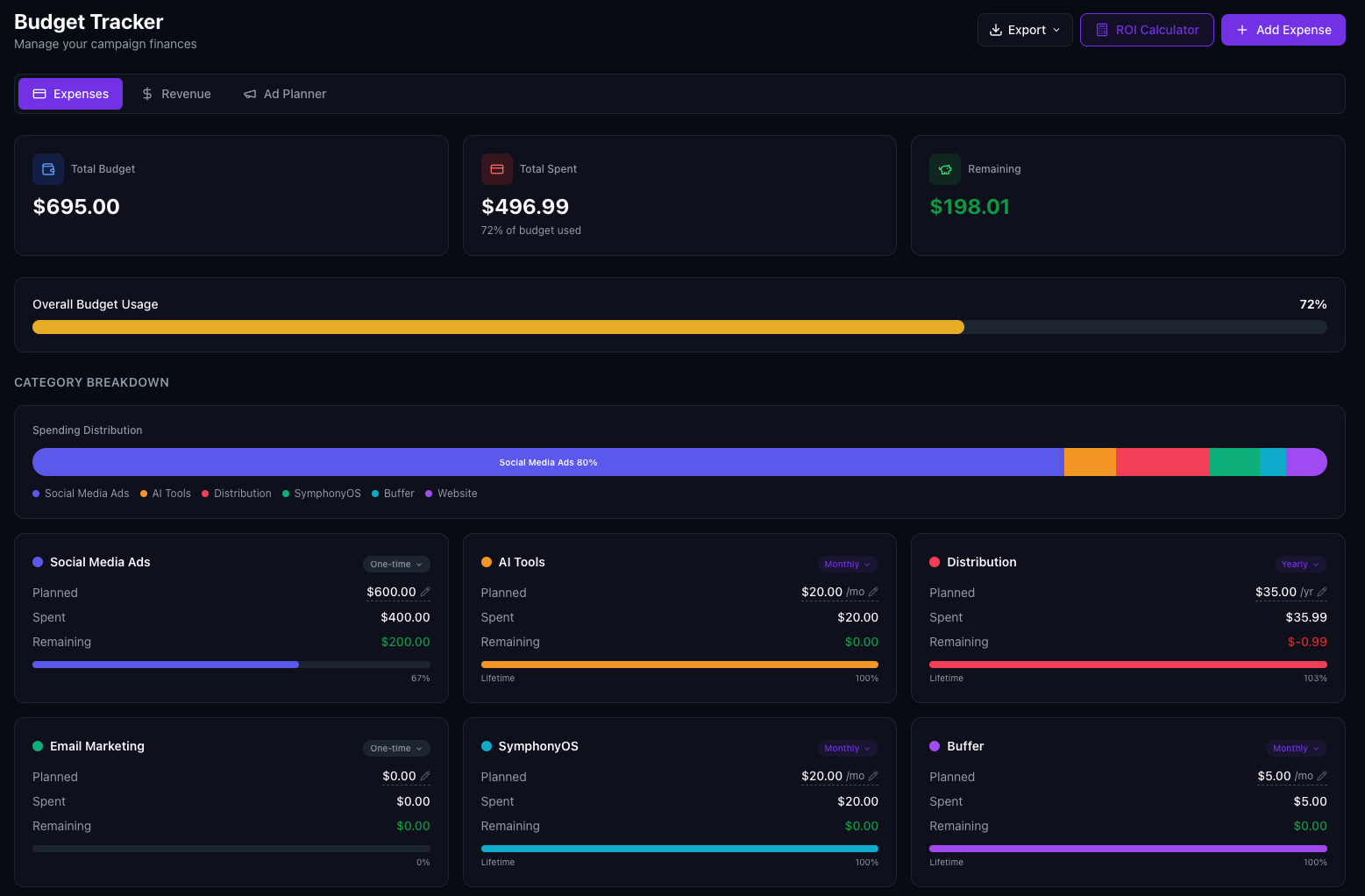Click the Remaining piggy bank icon
Image resolution: width=1365 pixels, height=896 pixels.
945,169
